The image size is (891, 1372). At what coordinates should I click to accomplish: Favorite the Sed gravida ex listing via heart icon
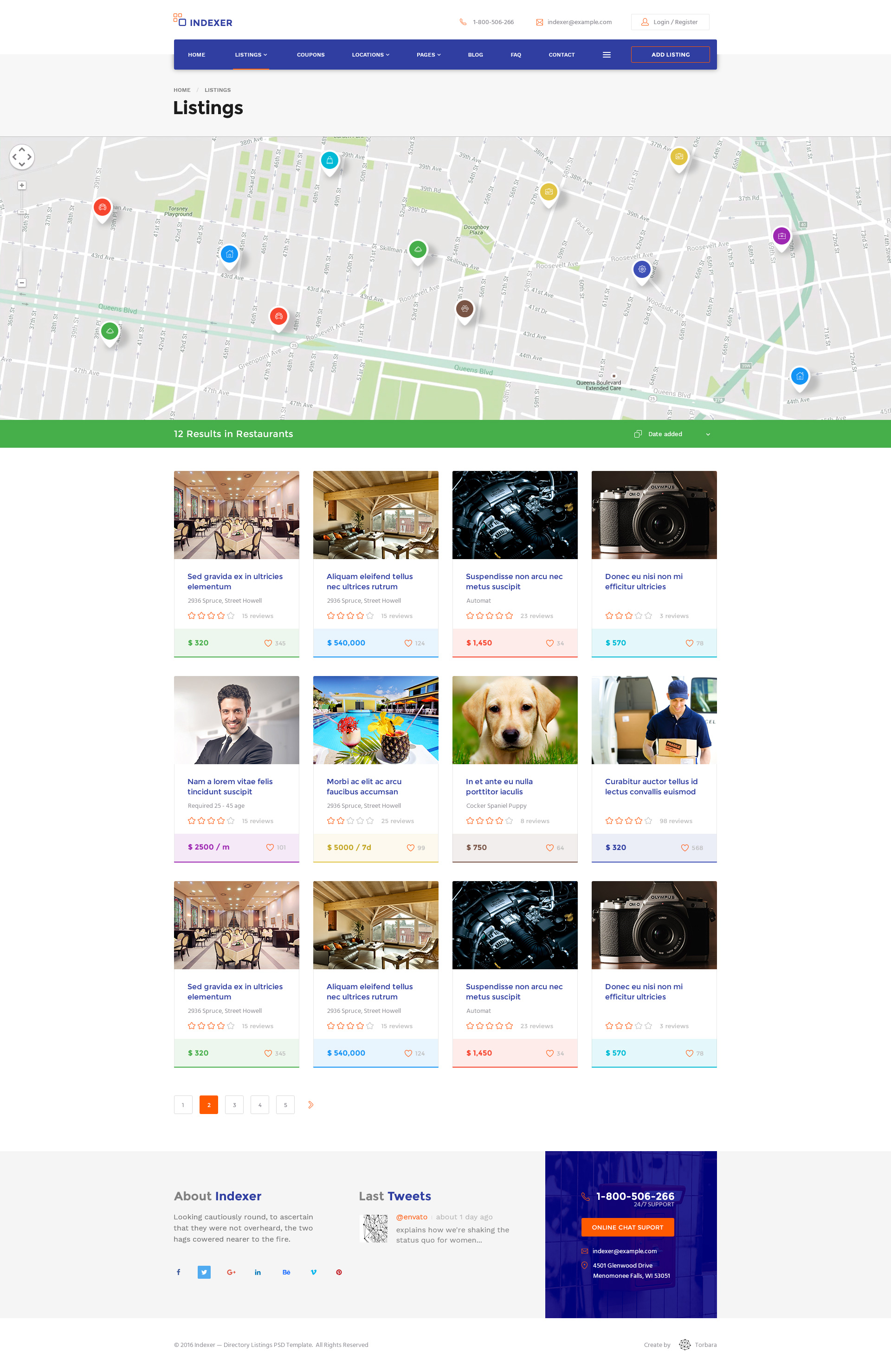coord(269,643)
